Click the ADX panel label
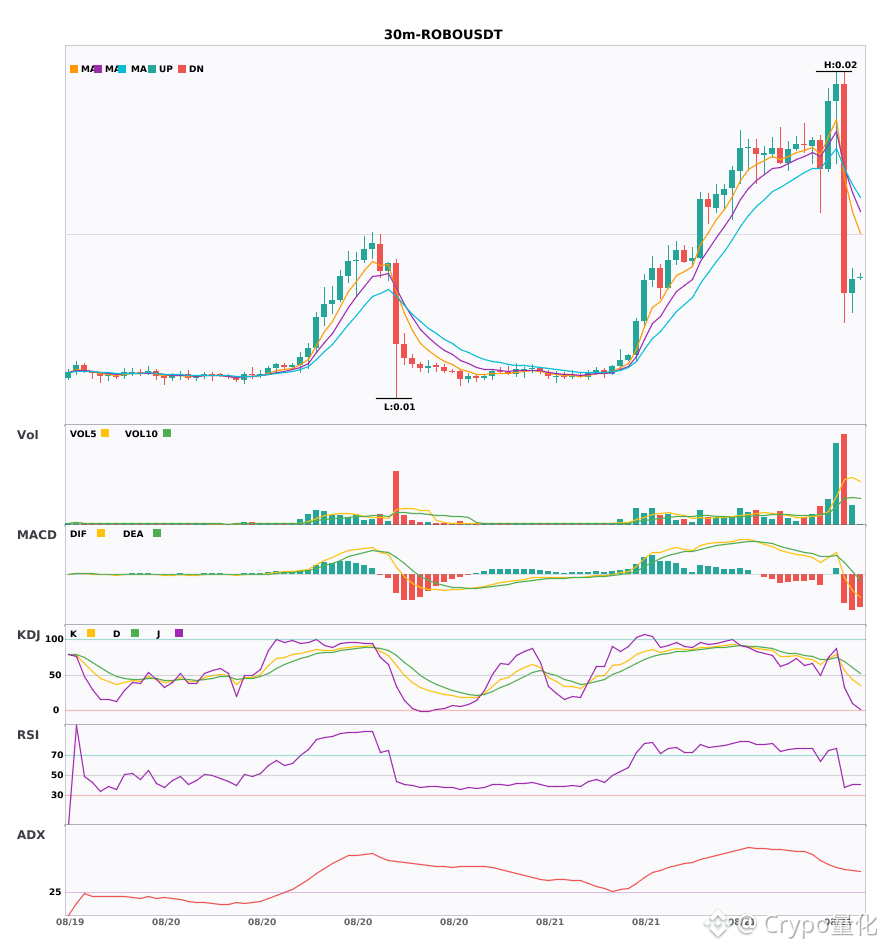Screen dimensions: 885x950 (31, 835)
